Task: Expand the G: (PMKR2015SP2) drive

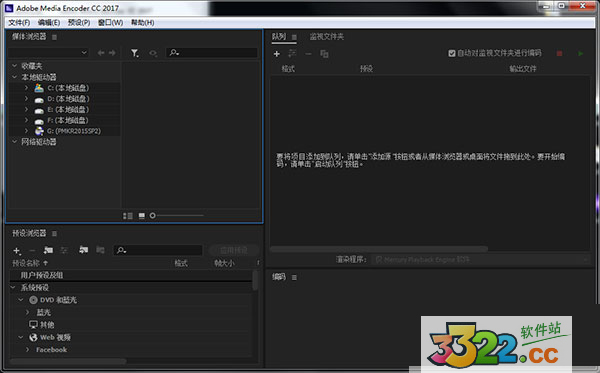Action: pyautogui.click(x=26, y=131)
